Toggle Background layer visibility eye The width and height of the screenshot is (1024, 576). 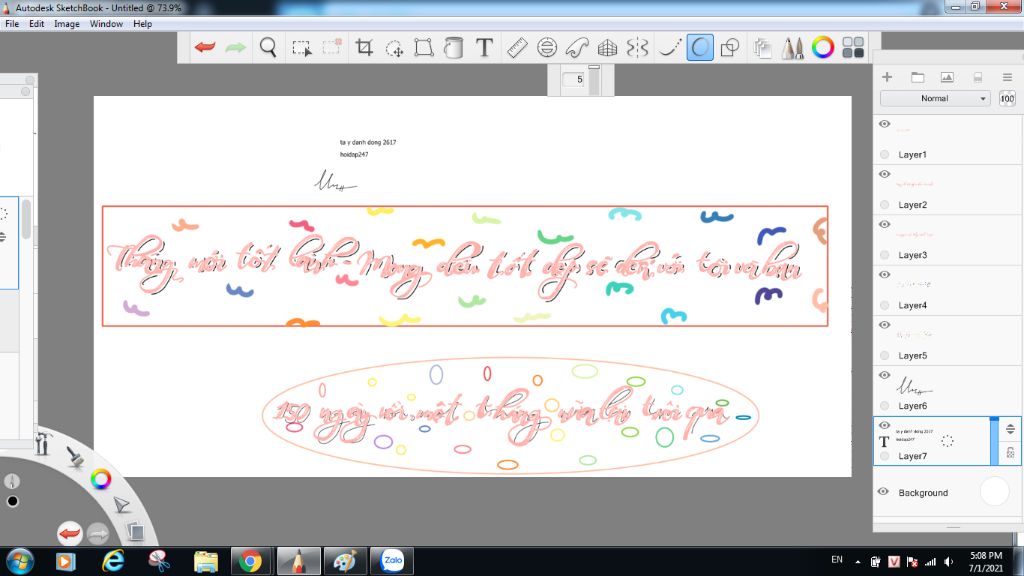click(884, 492)
